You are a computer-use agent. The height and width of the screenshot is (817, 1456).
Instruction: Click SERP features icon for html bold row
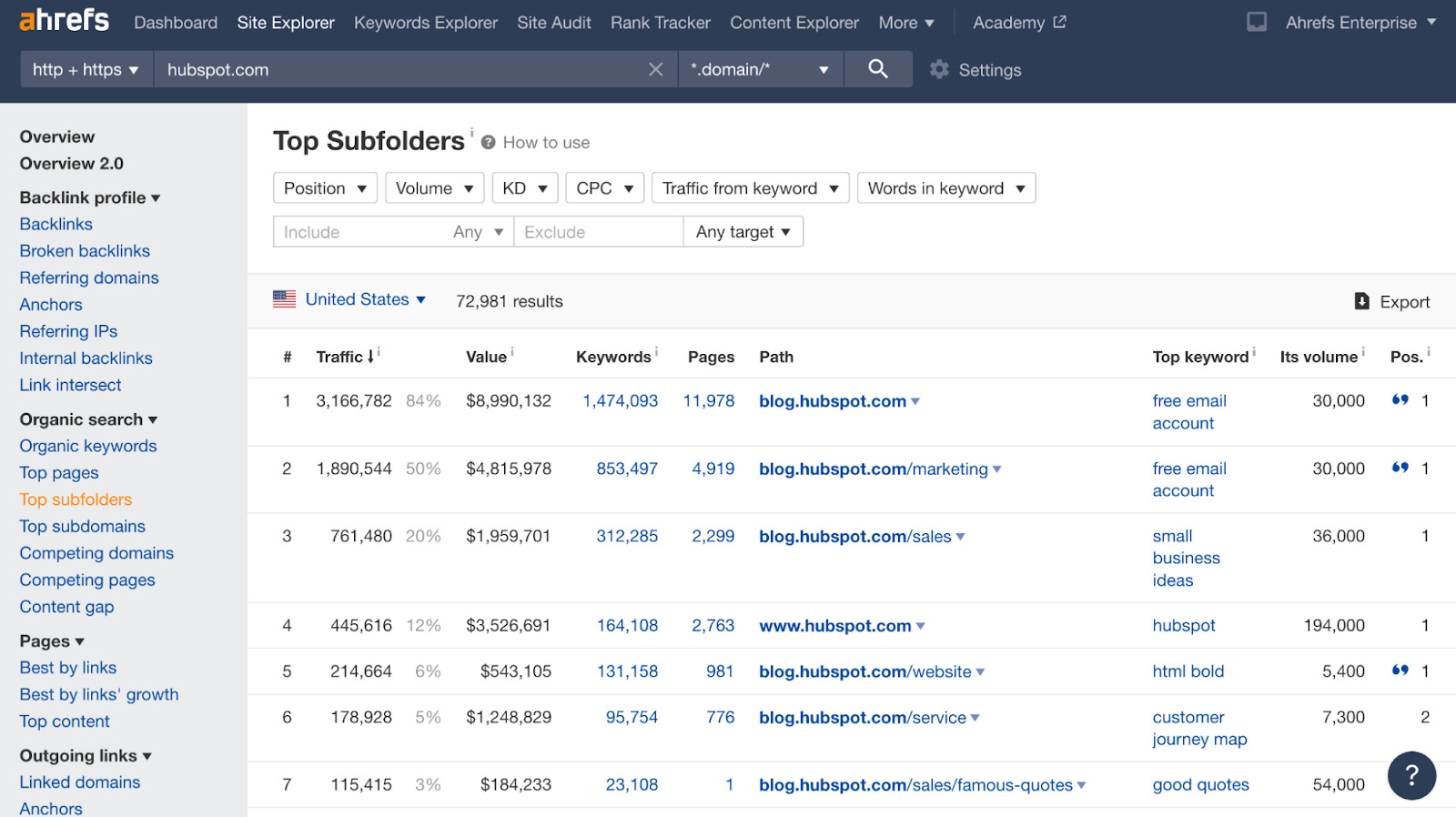(x=1400, y=671)
